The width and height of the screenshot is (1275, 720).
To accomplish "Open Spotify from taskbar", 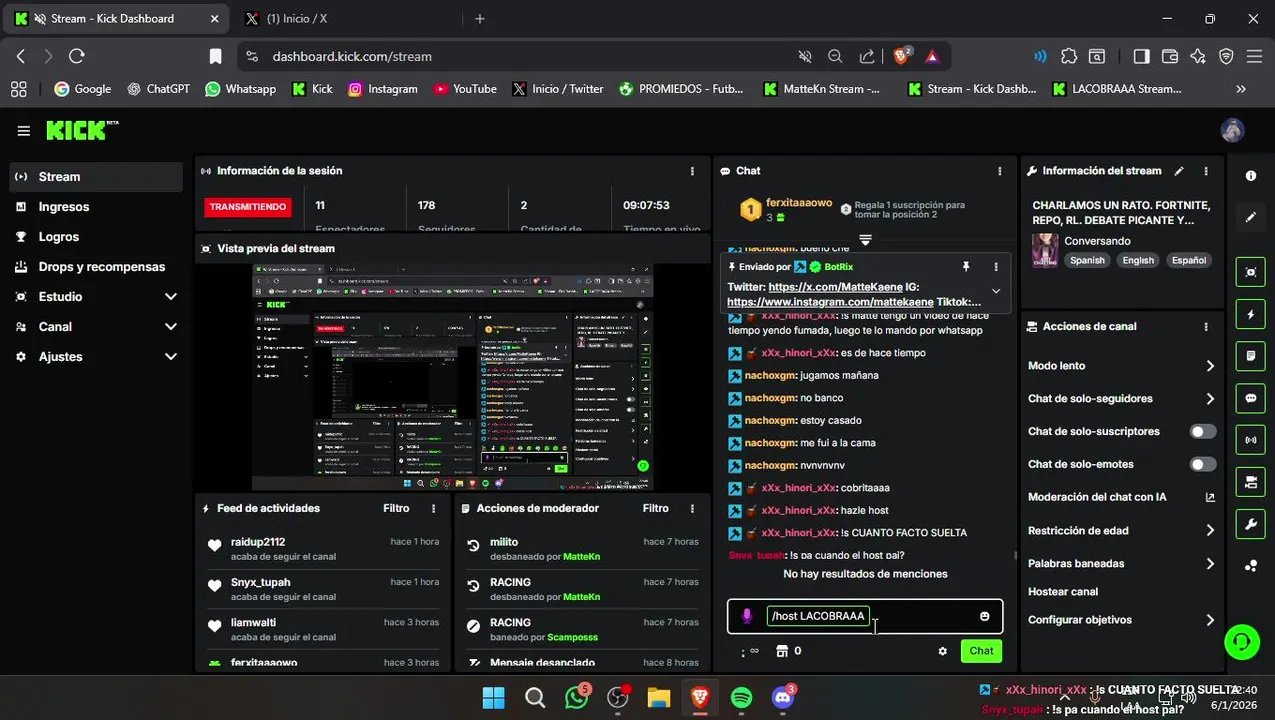I will (741, 698).
